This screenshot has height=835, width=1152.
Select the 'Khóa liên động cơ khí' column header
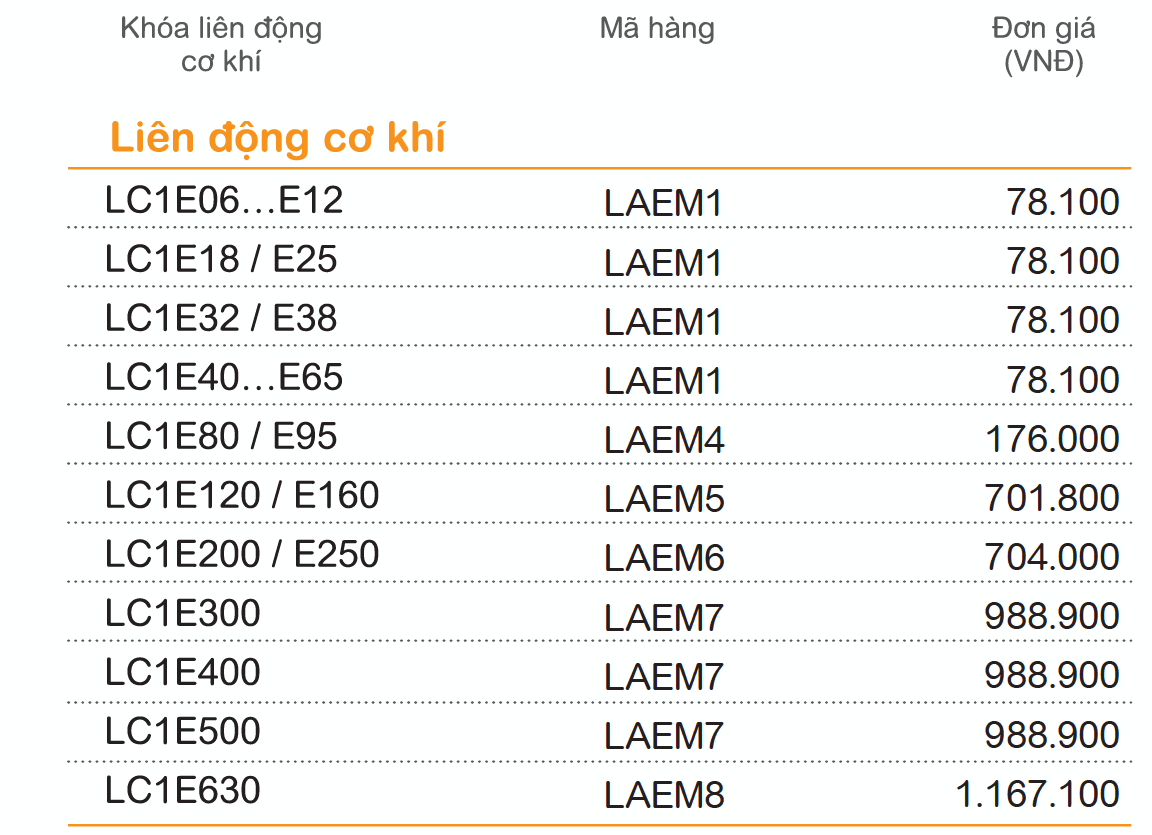pos(221,45)
